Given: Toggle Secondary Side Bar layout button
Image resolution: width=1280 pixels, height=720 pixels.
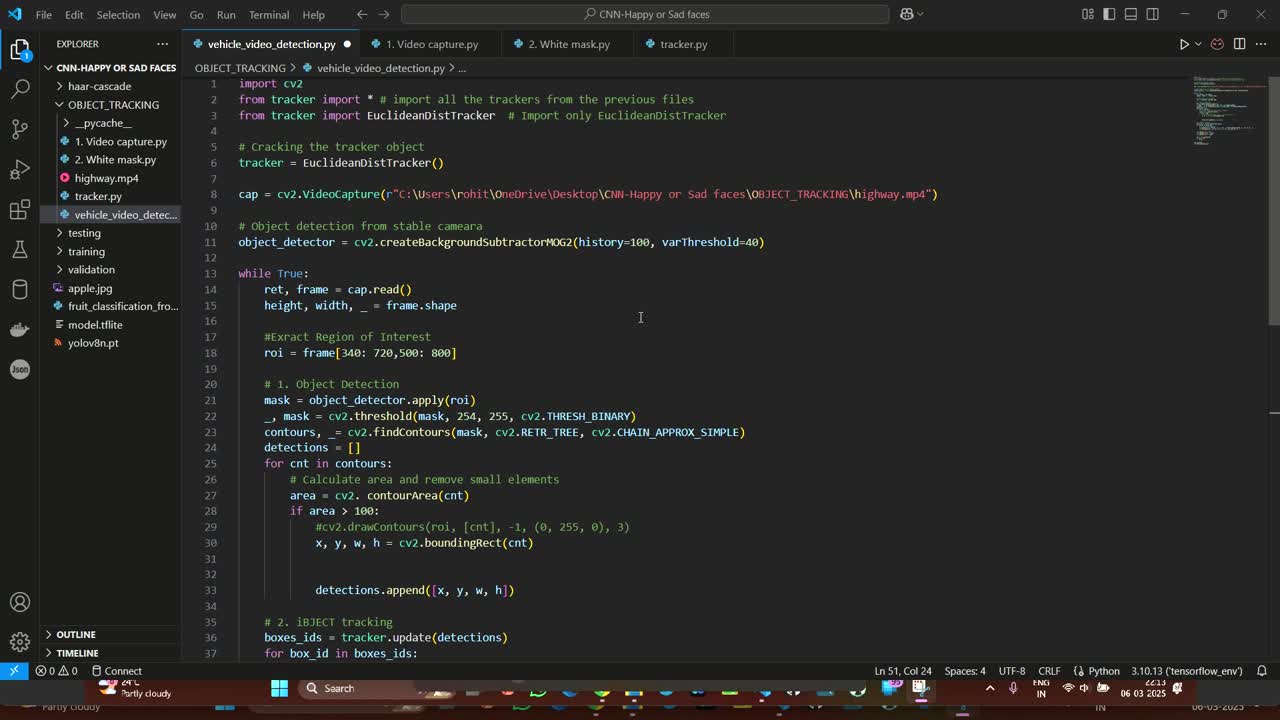Looking at the screenshot, I should [1153, 14].
